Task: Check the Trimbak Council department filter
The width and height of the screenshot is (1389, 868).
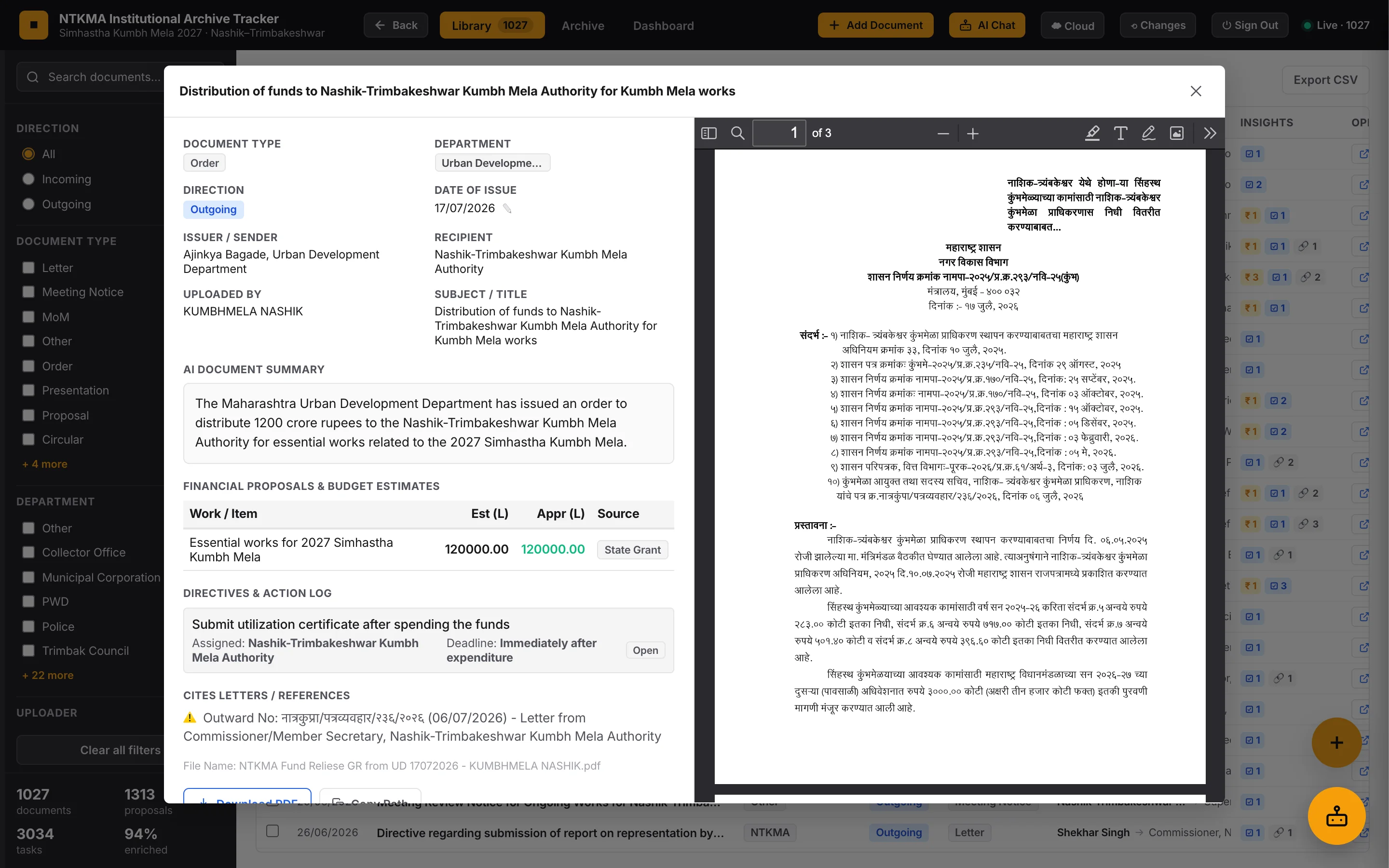Action: click(28, 651)
